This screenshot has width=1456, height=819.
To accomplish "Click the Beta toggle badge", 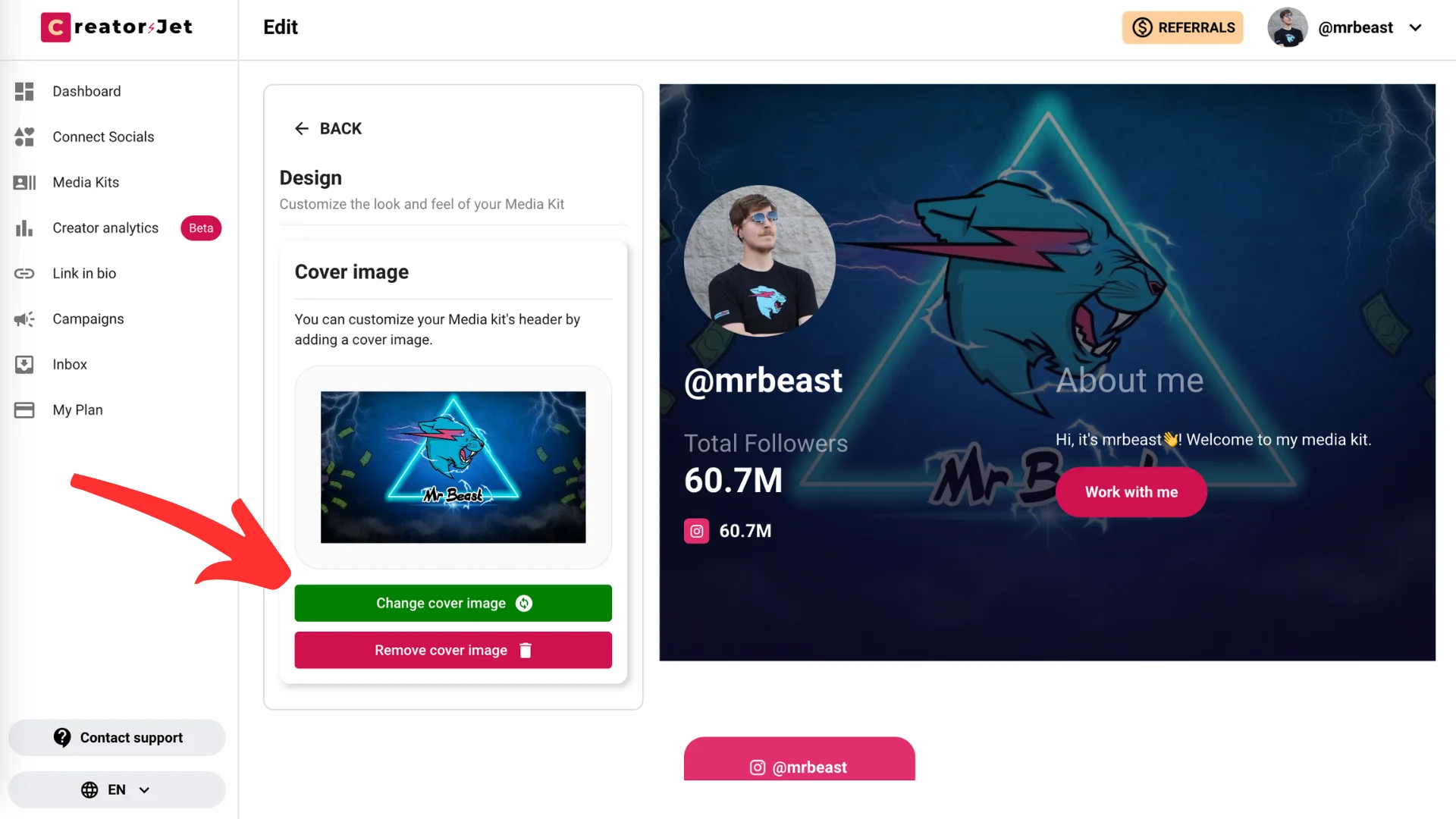I will coord(200,228).
